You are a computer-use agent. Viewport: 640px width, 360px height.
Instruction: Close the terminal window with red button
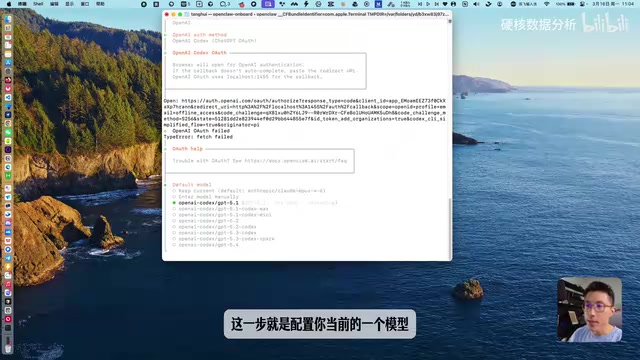167,14
